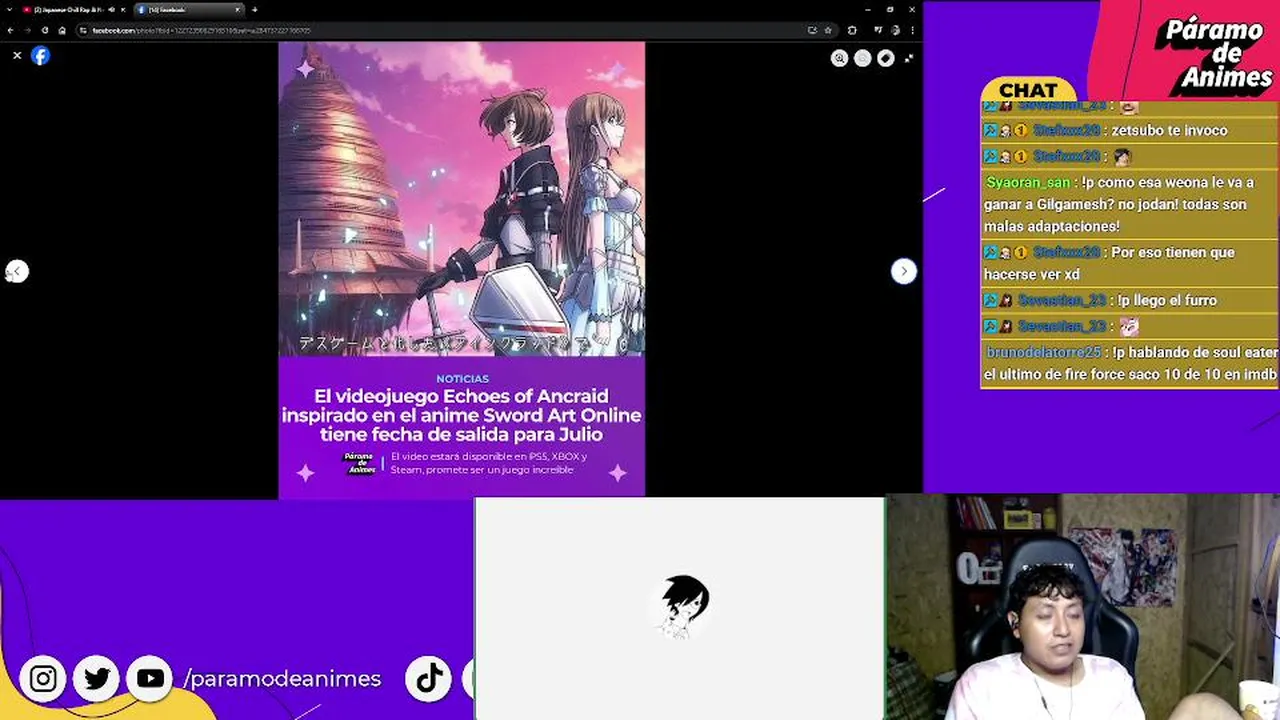Enter fullscreen photo view

(908, 58)
